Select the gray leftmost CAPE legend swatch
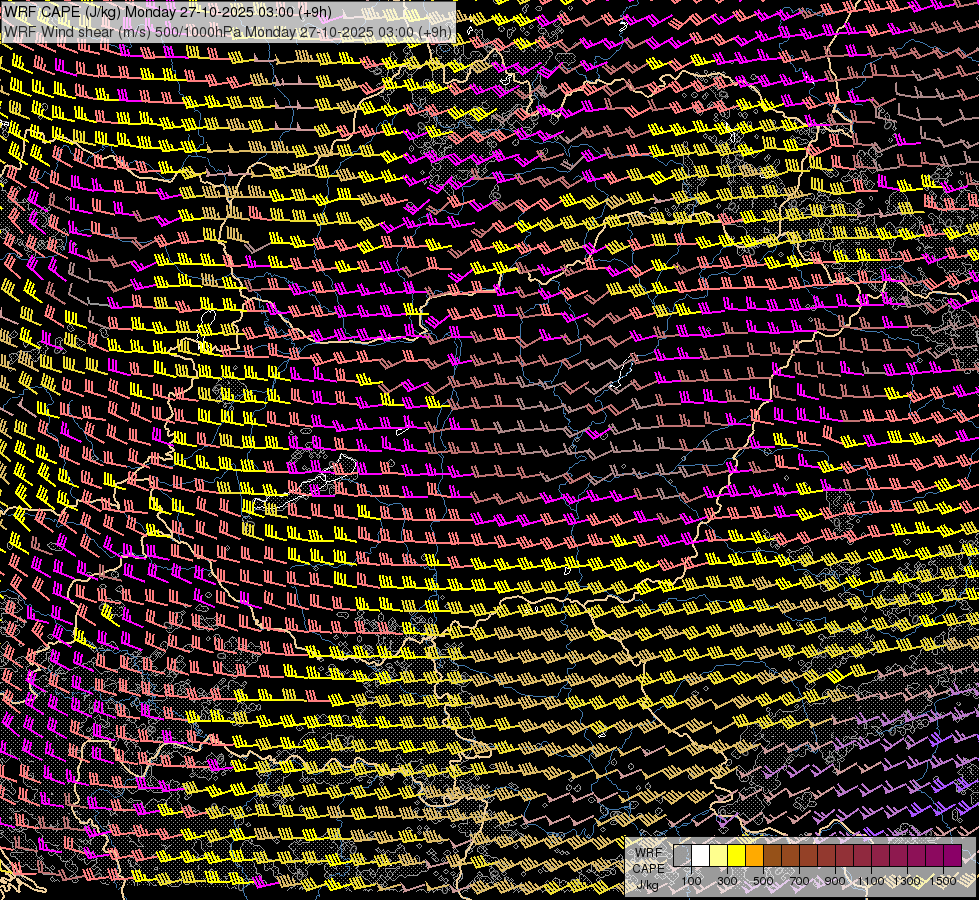The image size is (979, 900). coord(682,855)
